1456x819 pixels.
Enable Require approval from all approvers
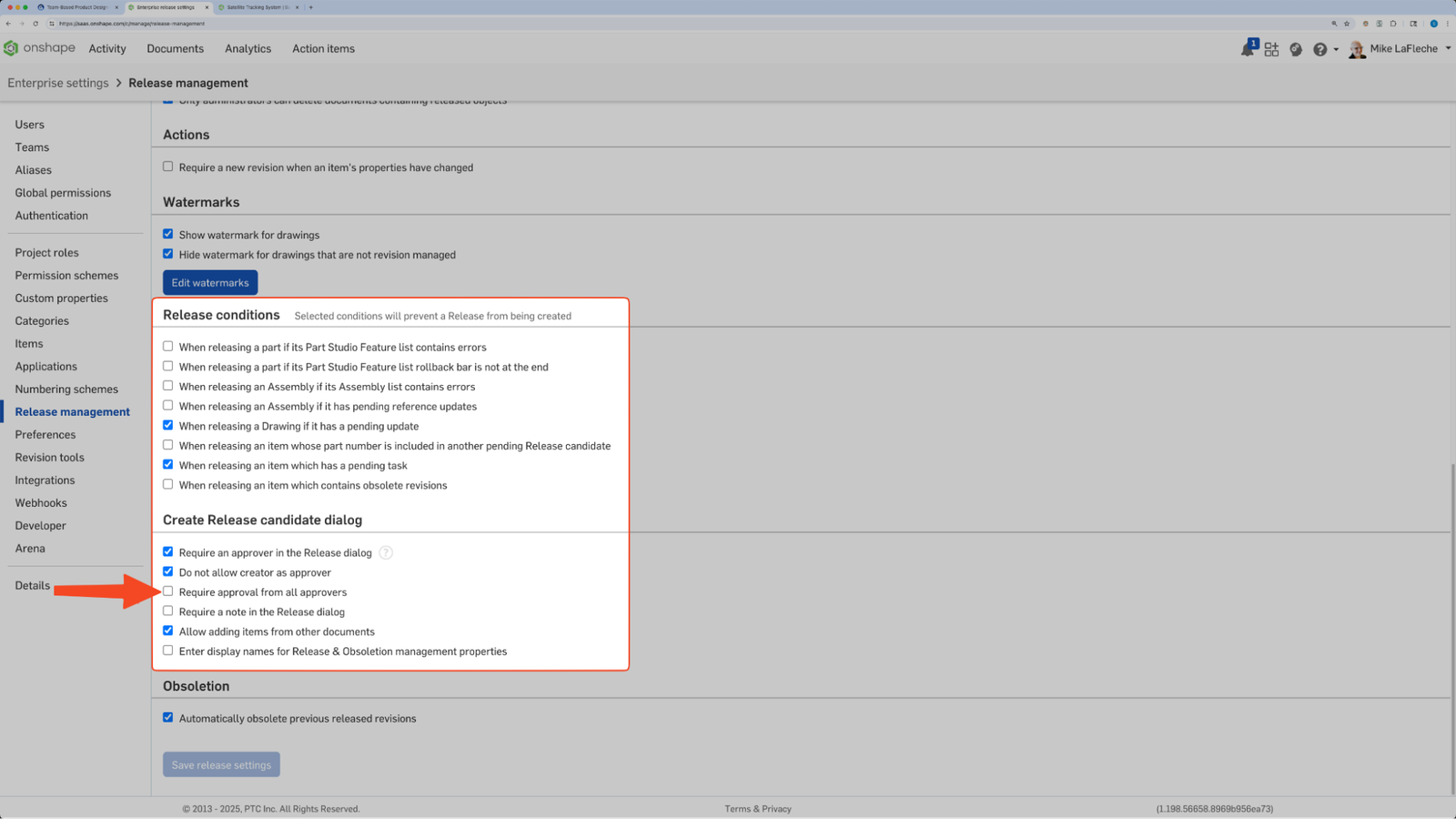click(167, 591)
